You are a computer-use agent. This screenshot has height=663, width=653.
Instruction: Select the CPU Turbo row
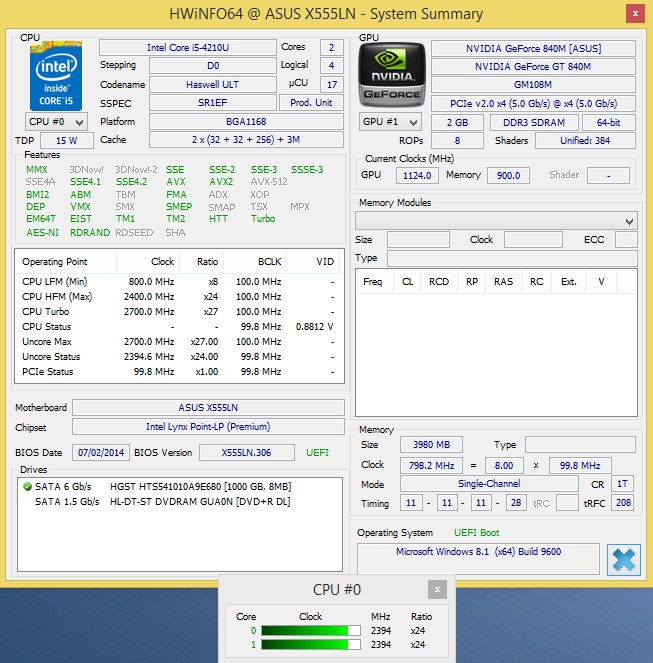click(179, 312)
